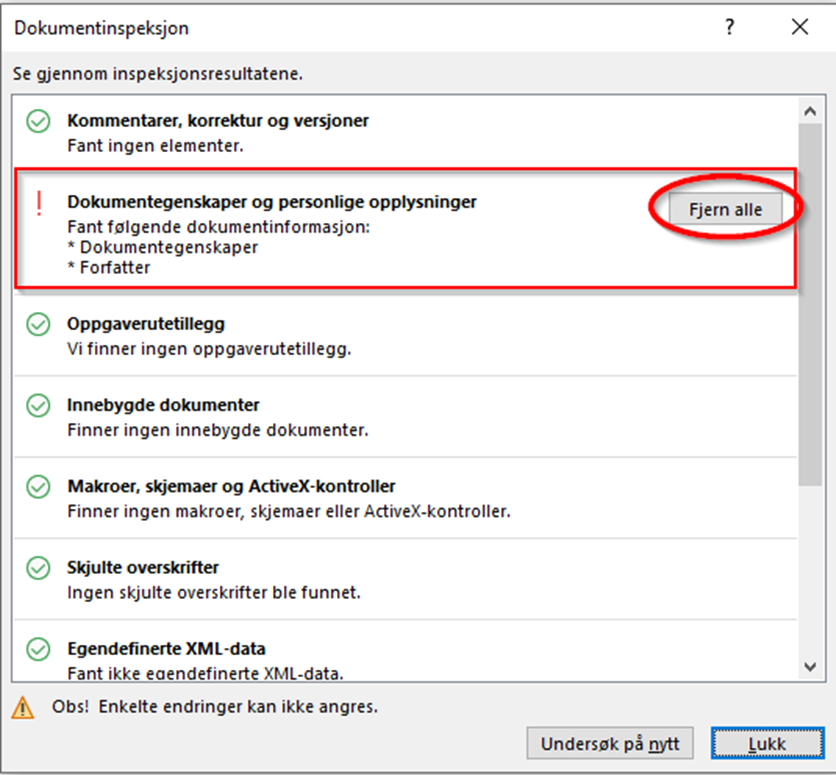The width and height of the screenshot is (836, 775).
Task: Click green checkmark beside Kommentarer, korrektur og versjoner
Action: [38, 122]
